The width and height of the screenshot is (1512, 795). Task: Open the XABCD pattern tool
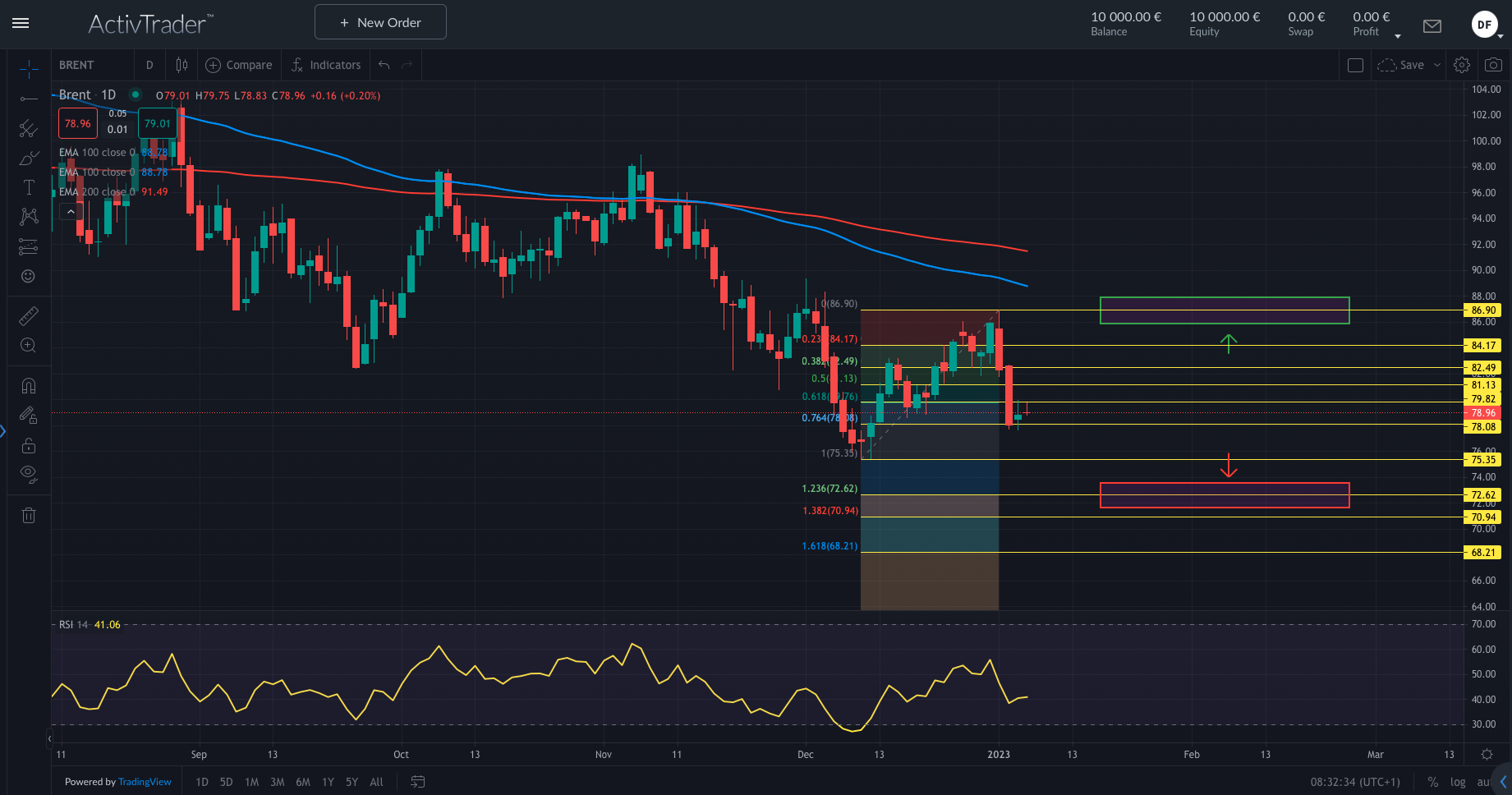[x=29, y=216]
